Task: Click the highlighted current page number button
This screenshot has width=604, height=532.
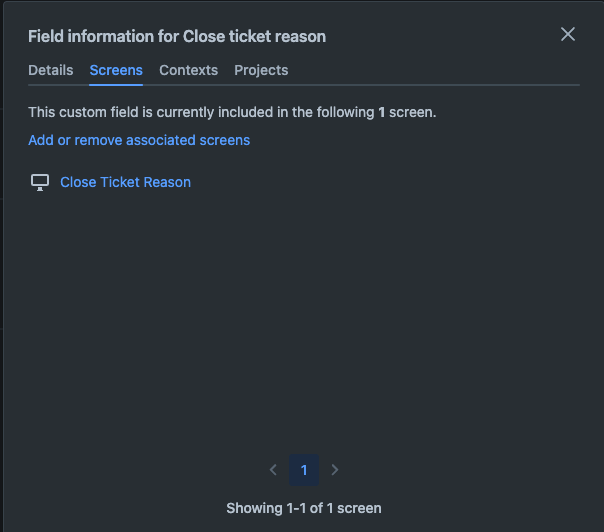Action: click(304, 470)
